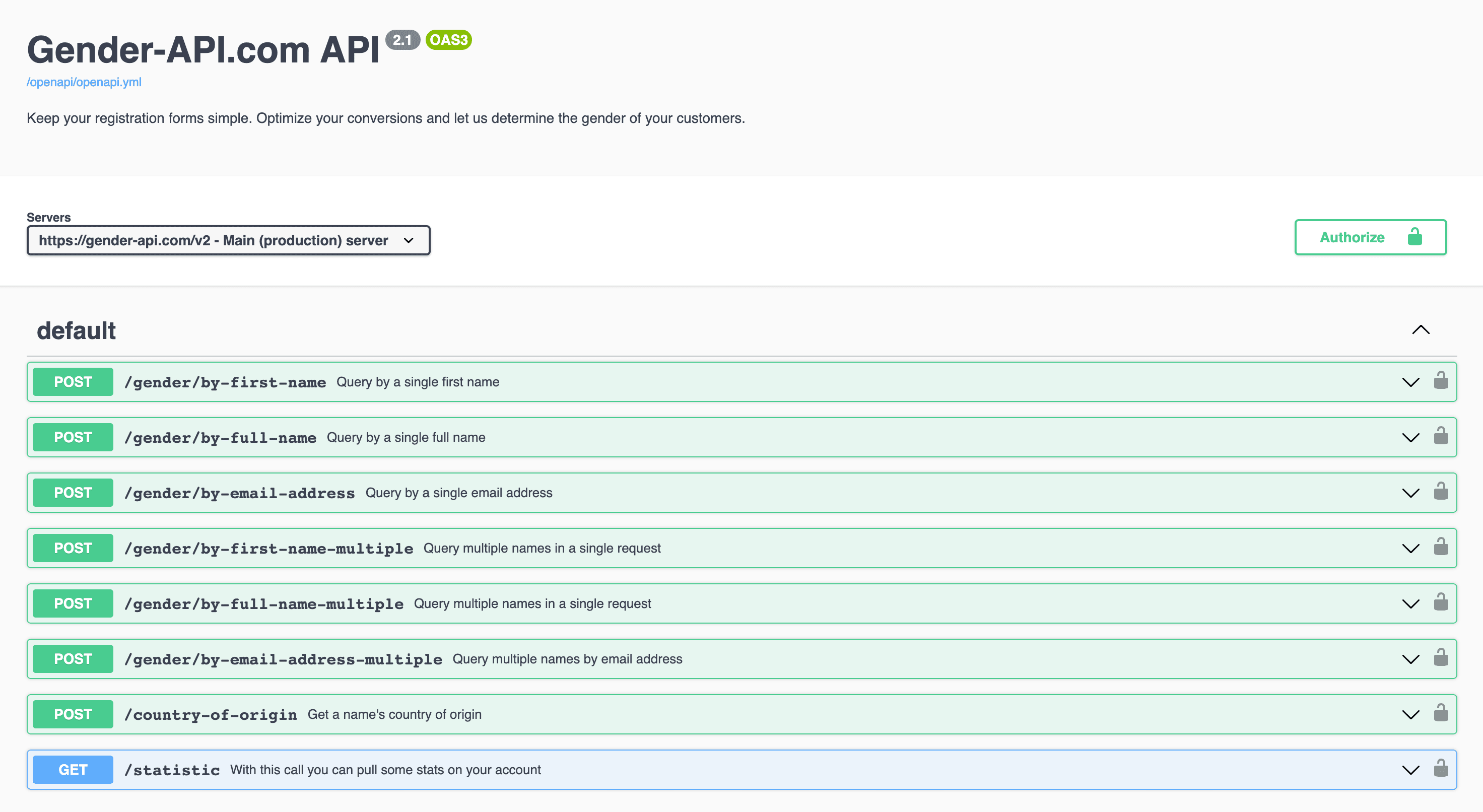
Task: Click the POST icon for /gender/by-first-name
Action: coord(73,381)
